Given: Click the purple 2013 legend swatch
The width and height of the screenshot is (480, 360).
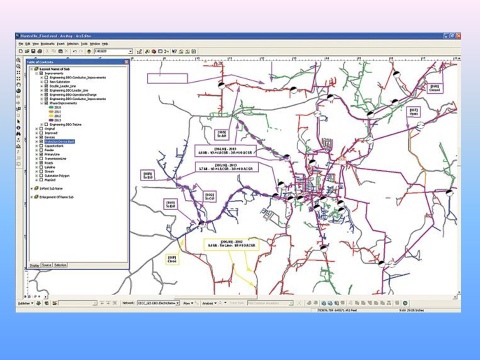Looking at the screenshot, I should [51, 120].
